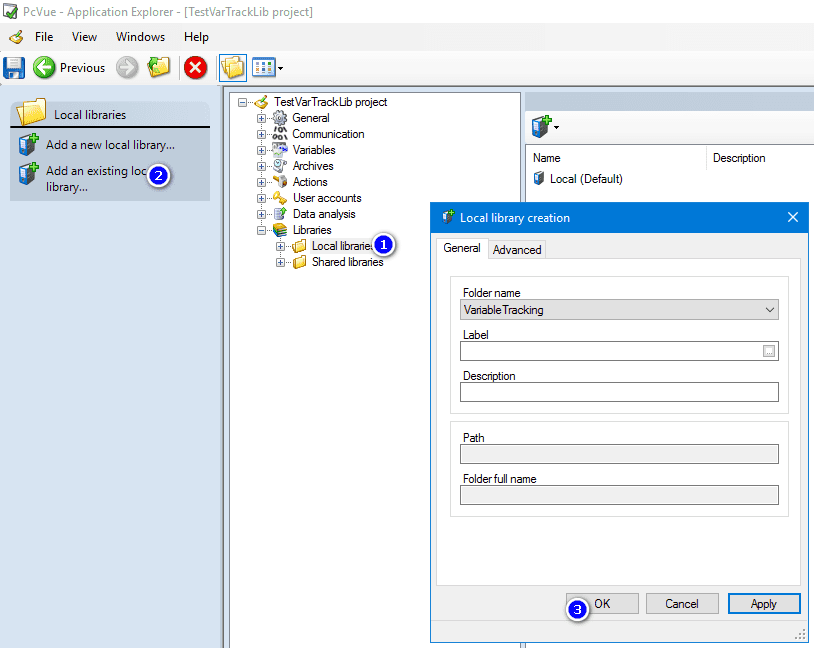The image size is (814, 648).
Task: Collapse the Libraries tree node
Action: coord(262,231)
